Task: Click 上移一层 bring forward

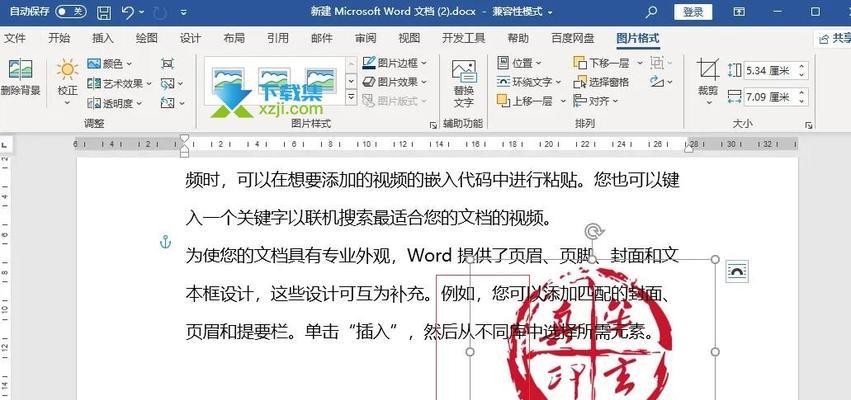Action: click(x=525, y=101)
